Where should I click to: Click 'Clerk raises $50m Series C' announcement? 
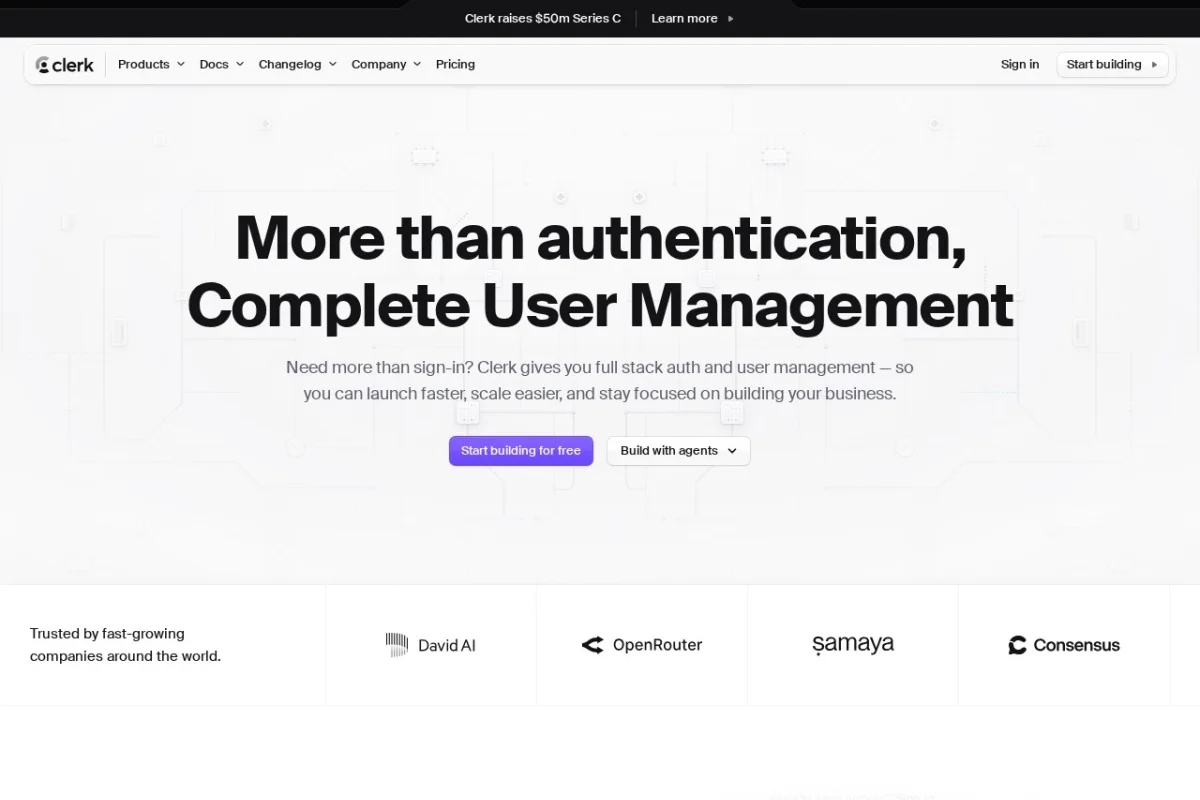[x=543, y=18]
